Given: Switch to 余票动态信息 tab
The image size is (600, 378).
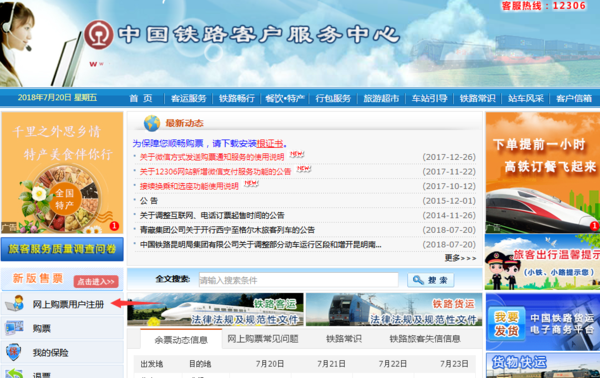Looking at the screenshot, I should (x=181, y=339).
